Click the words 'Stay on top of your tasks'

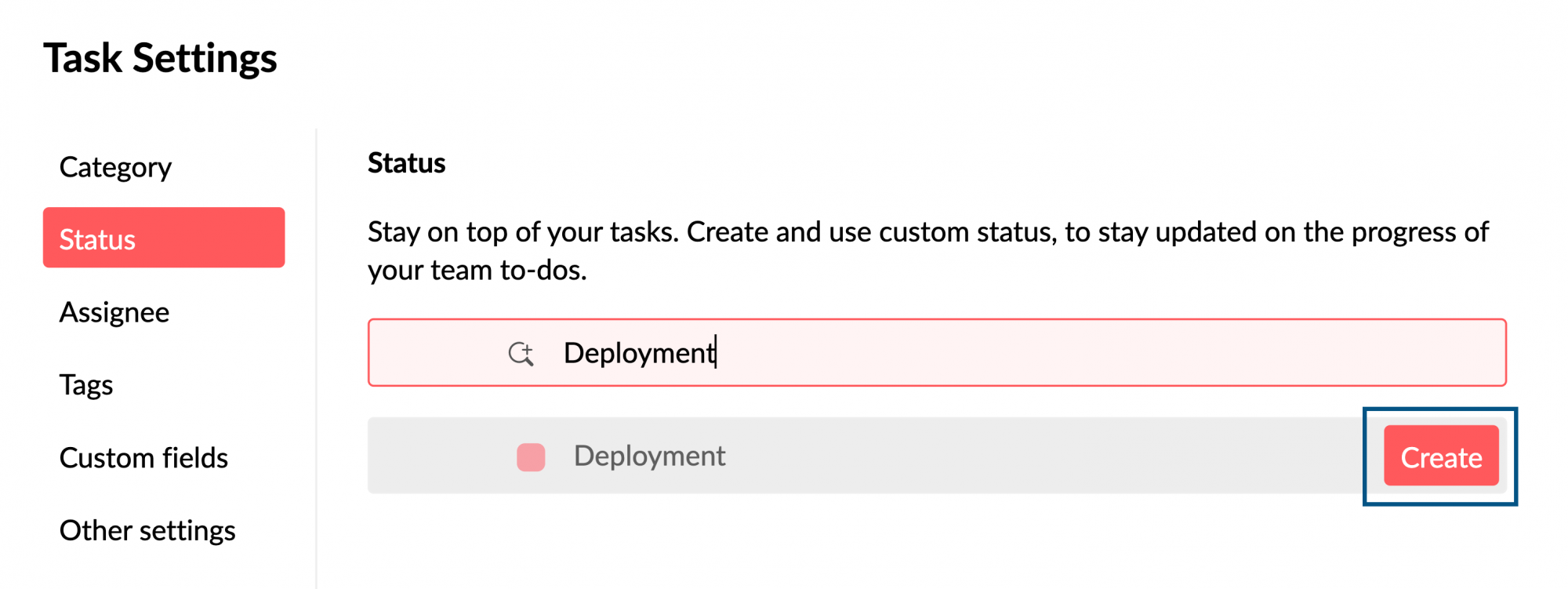[x=522, y=232]
